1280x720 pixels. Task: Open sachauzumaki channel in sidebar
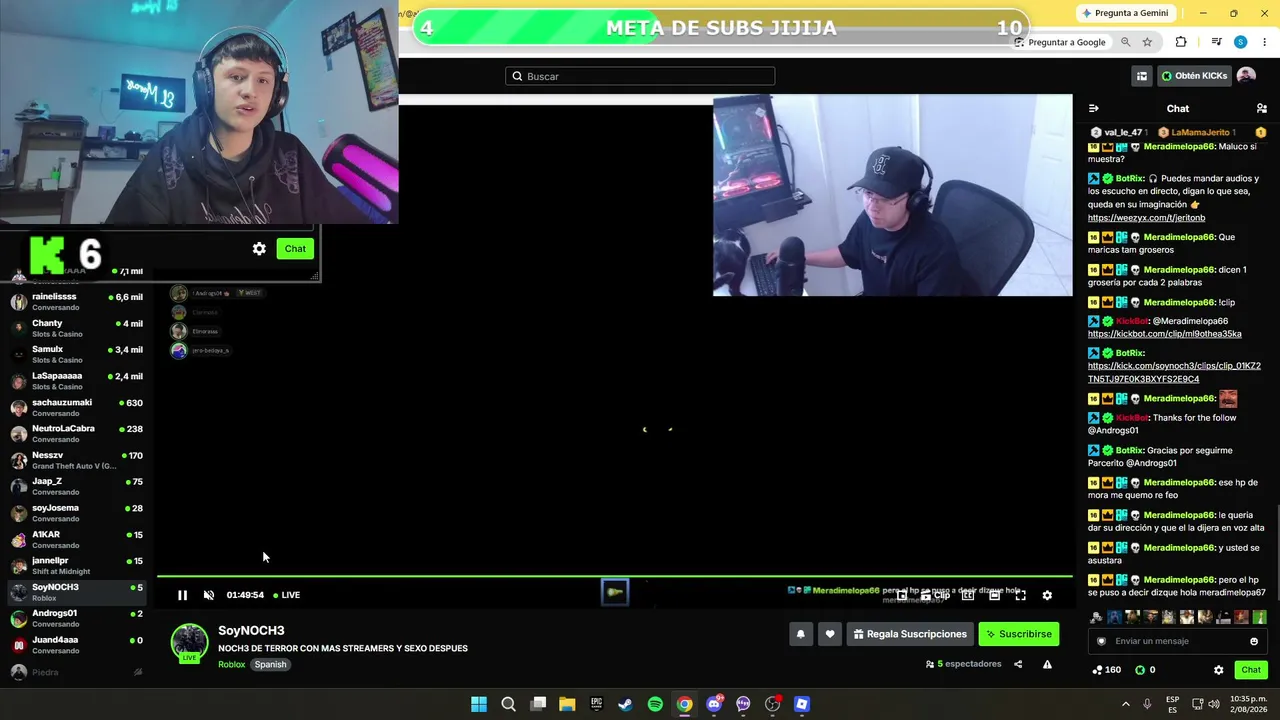point(76,407)
